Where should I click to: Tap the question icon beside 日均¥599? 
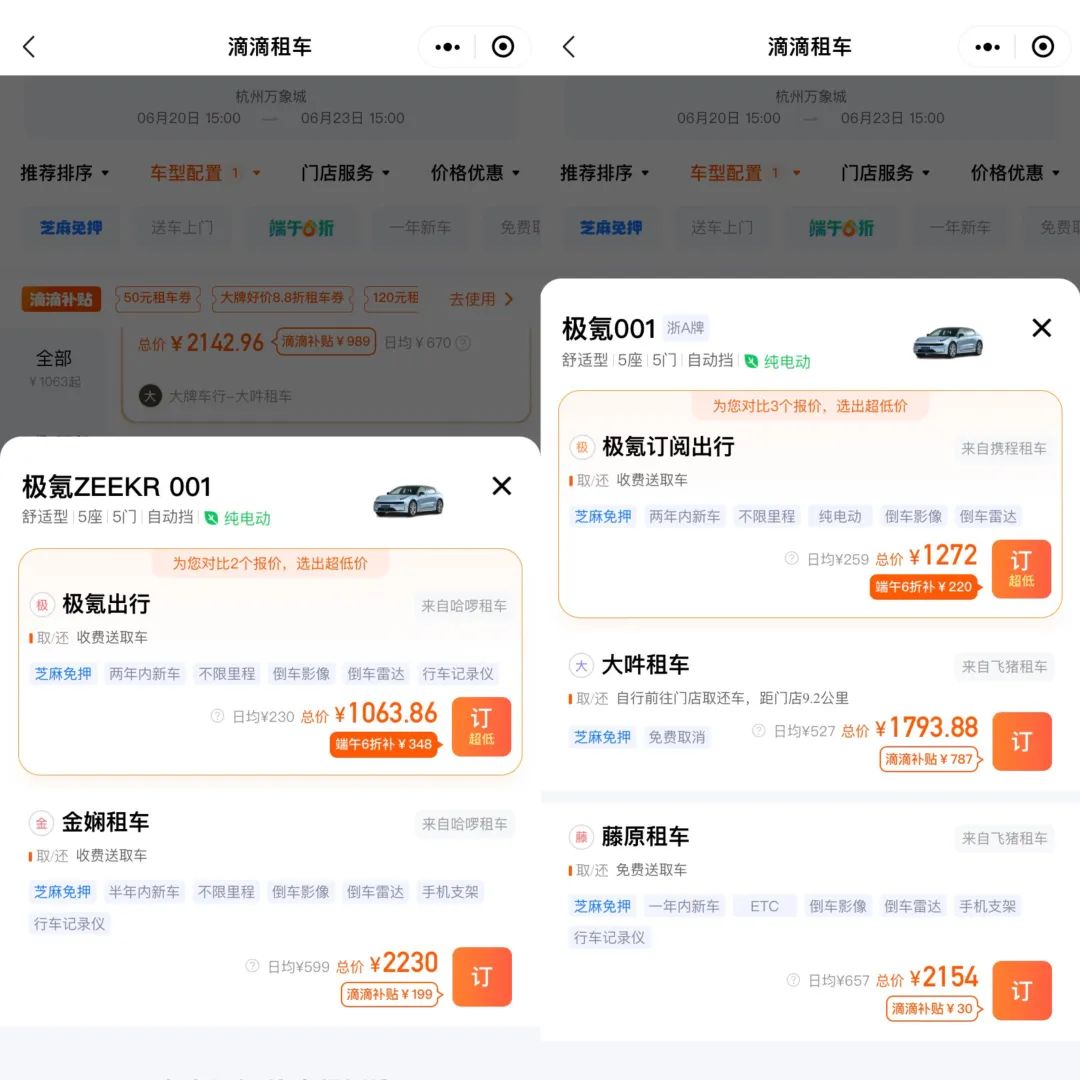[x=252, y=966]
